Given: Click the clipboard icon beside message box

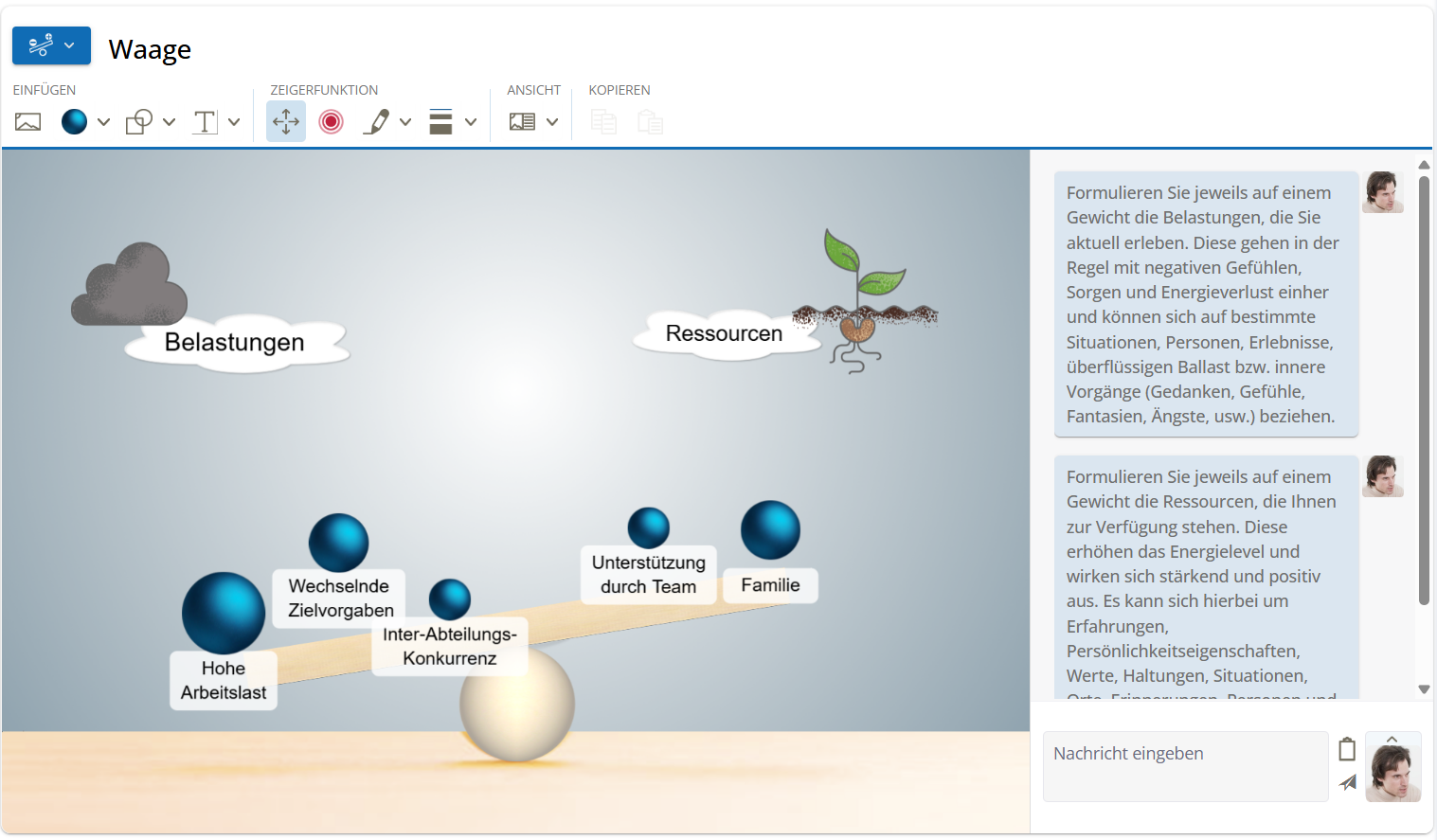Looking at the screenshot, I should click(x=1347, y=750).
